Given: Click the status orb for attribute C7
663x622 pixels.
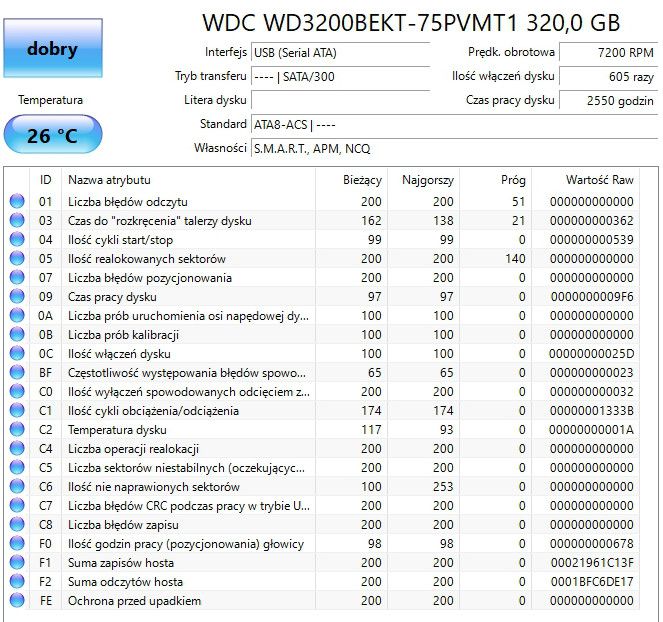Looking at the screenshot, I should coord(17,505).
